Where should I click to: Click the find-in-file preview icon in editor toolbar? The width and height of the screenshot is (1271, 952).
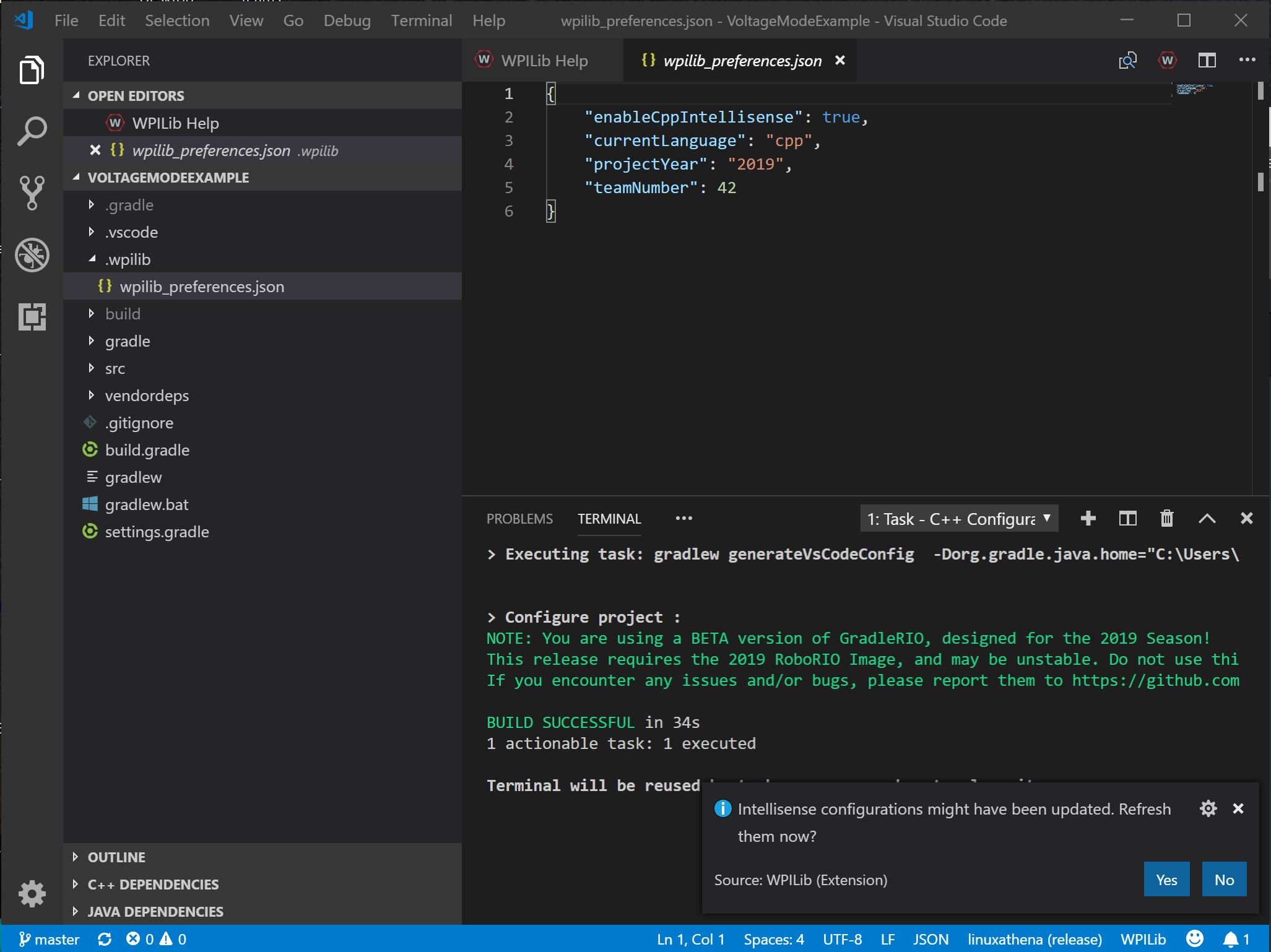point(1128,61)
